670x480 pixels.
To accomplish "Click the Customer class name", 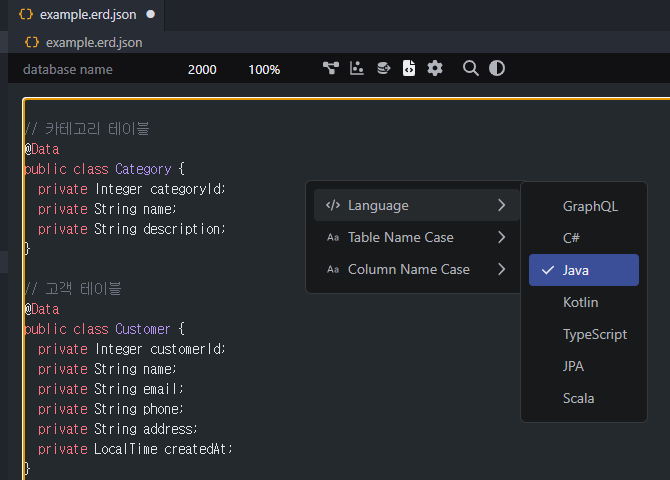I will click(143, 329).
